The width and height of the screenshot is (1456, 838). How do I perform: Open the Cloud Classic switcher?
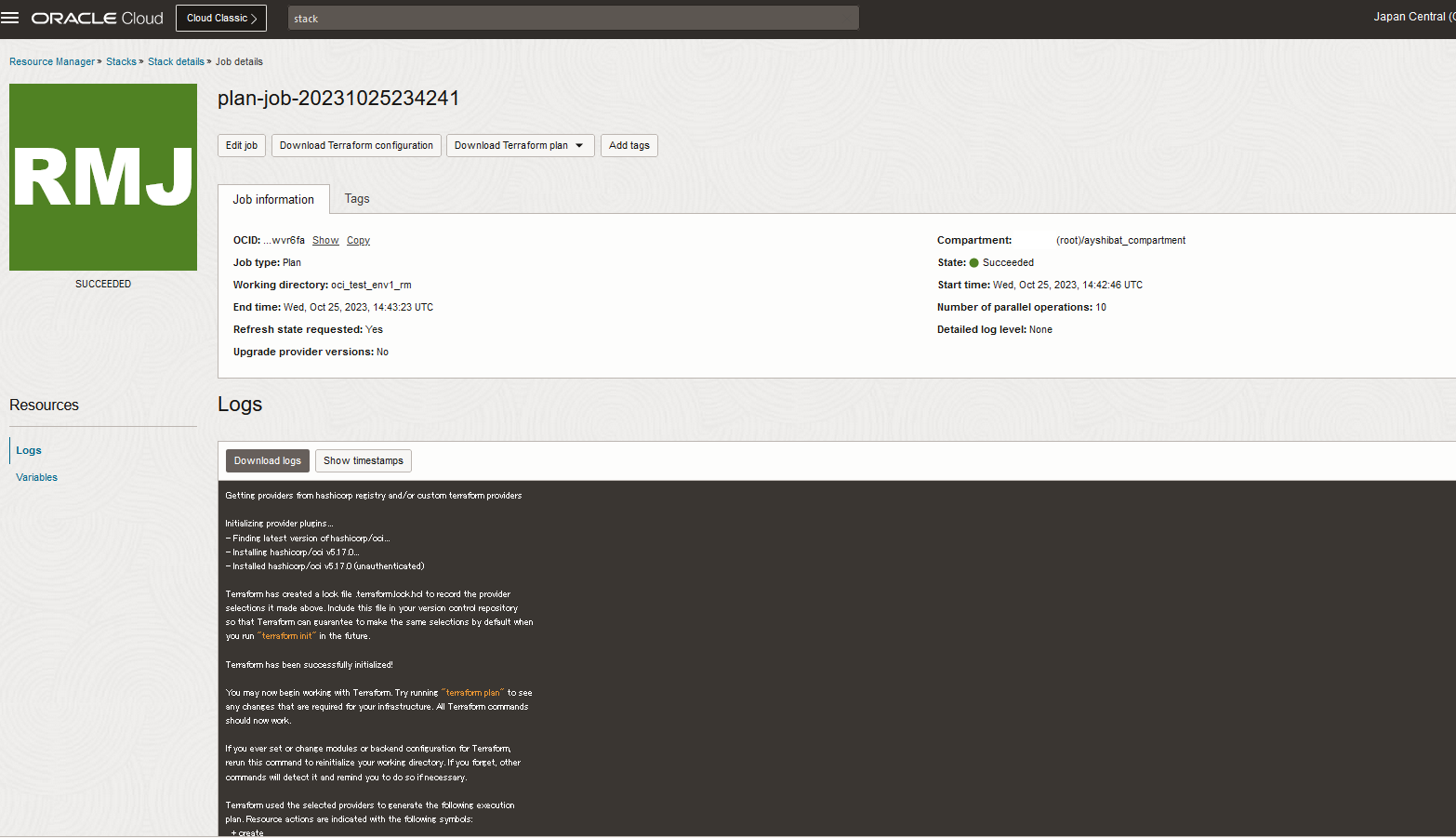tap(221, 18)
